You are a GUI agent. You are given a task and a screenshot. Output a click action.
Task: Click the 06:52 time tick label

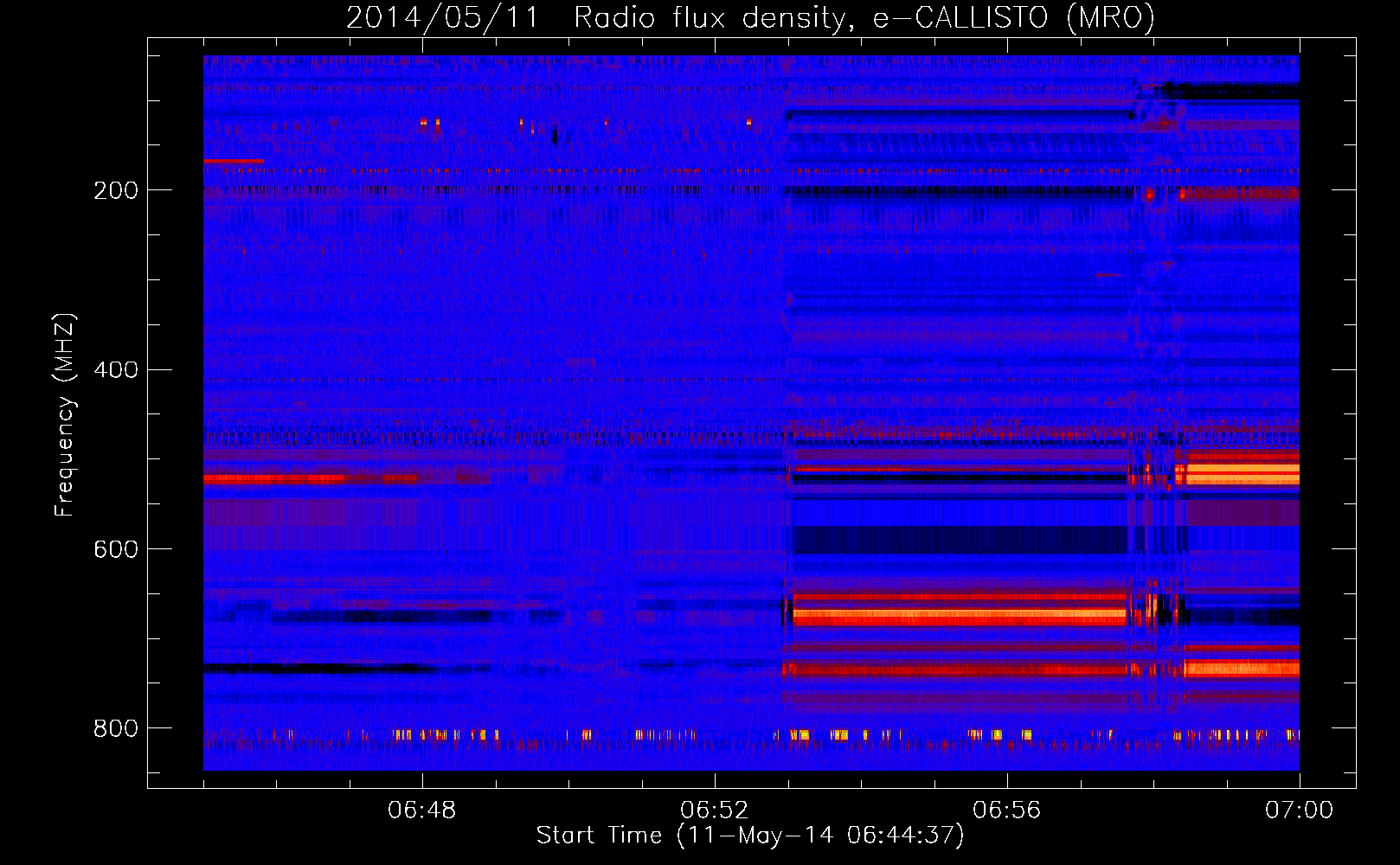pyautogui.click(x=715, y=811)
